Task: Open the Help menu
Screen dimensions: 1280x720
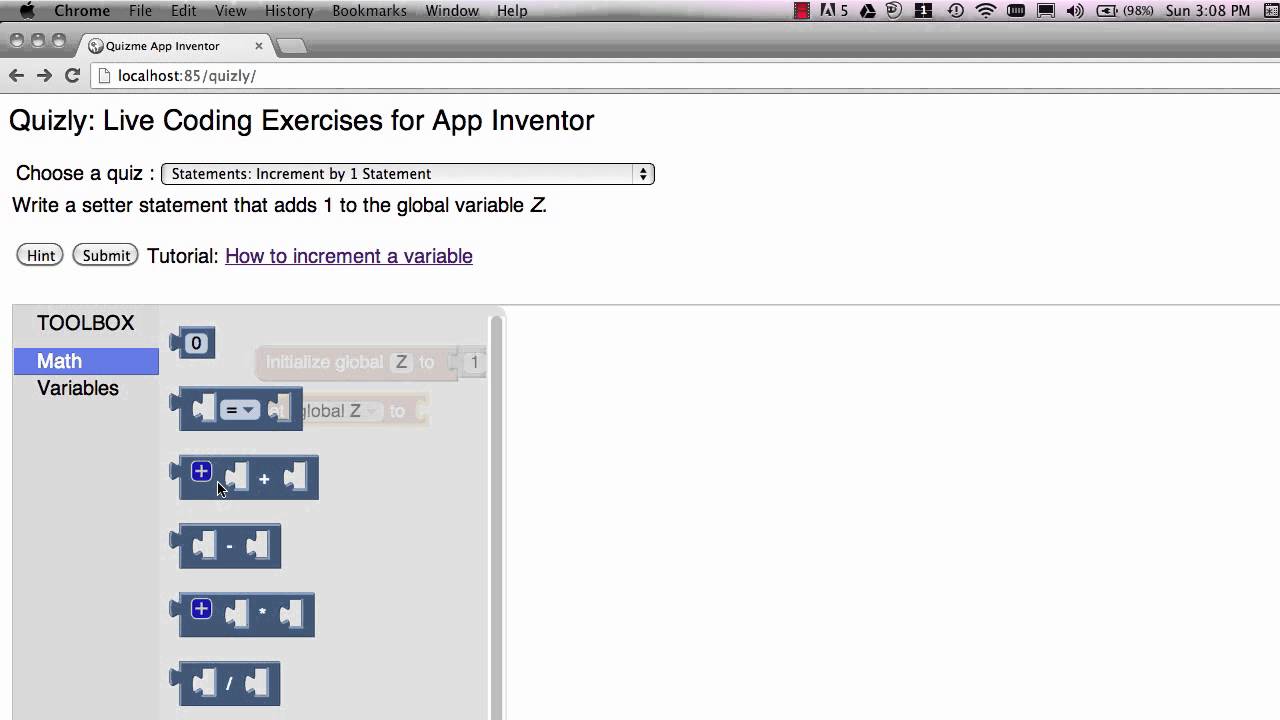Action: click(x=512, y=11)
